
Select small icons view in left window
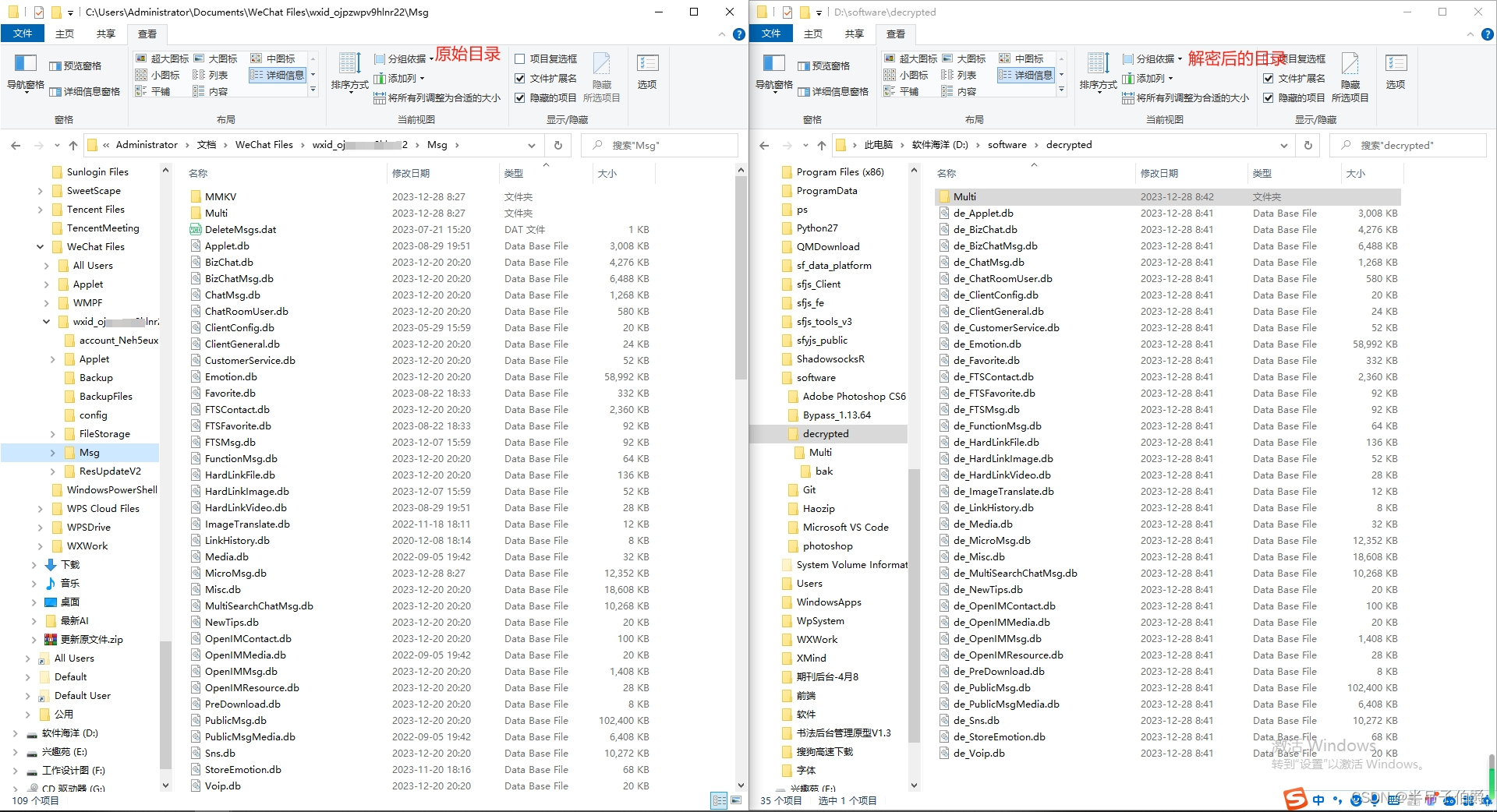158,75
